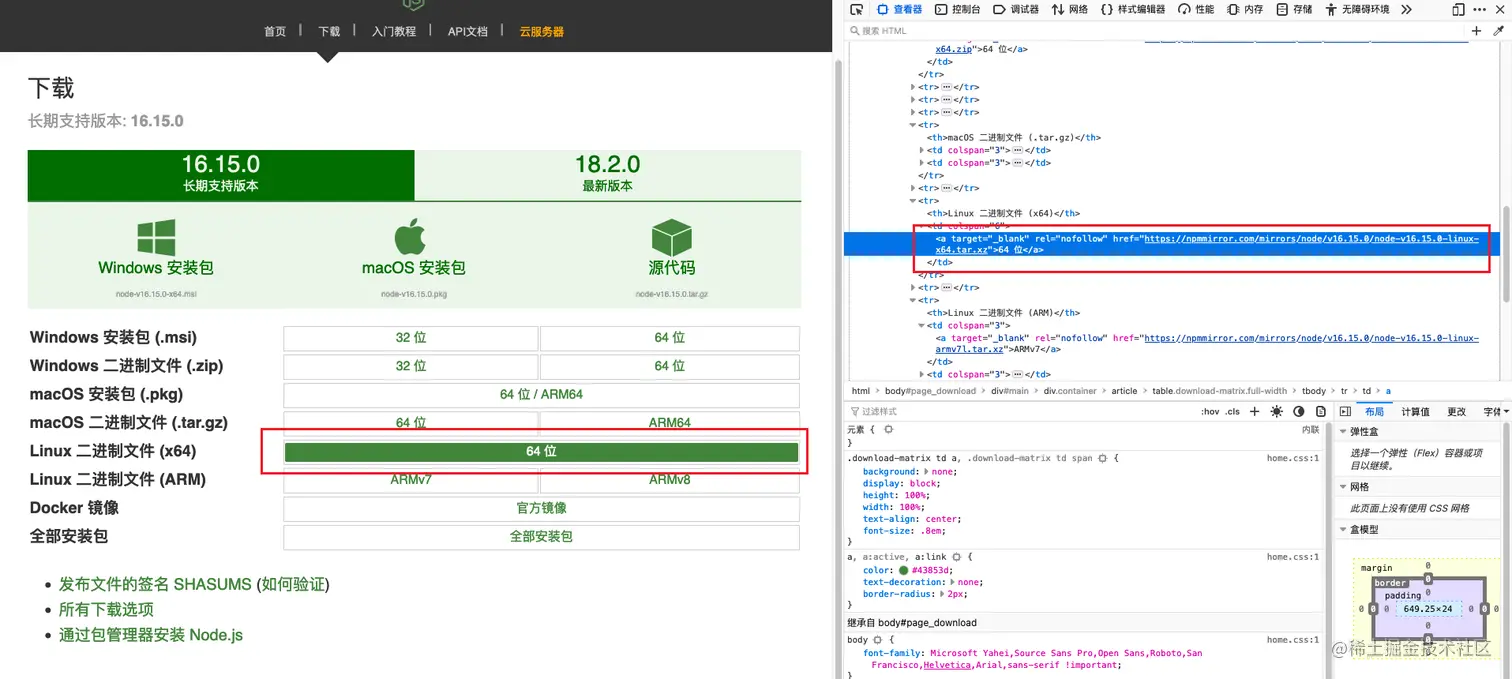Screen dimensions: 1512x679
Task: Collapse the 弹性盒 flexbox section
Action: 1343,432
